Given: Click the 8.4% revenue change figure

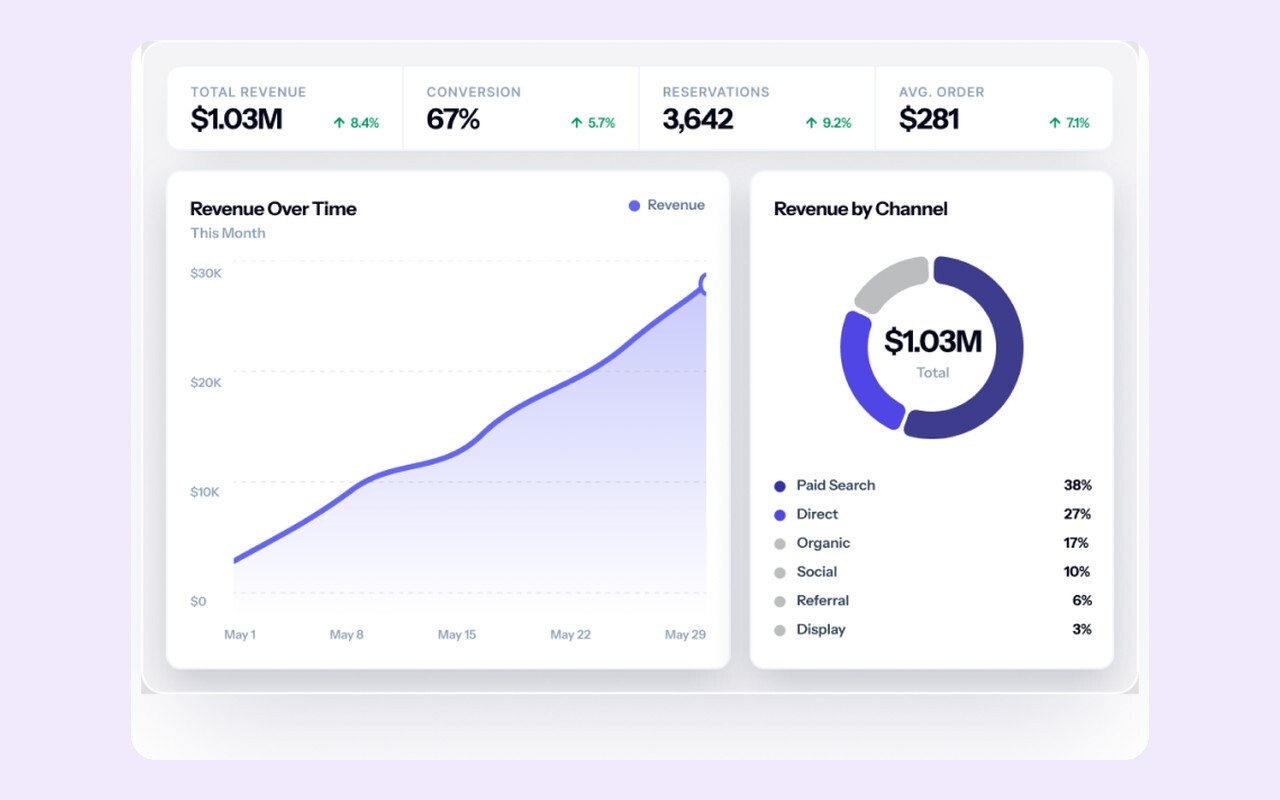Looking at the screenshot, I should click(365, 123).
